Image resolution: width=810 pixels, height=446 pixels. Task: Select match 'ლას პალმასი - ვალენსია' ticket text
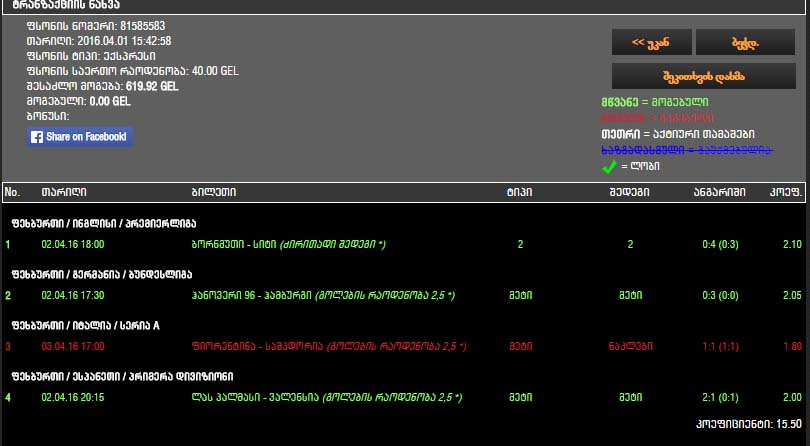[x=326, y=397]
